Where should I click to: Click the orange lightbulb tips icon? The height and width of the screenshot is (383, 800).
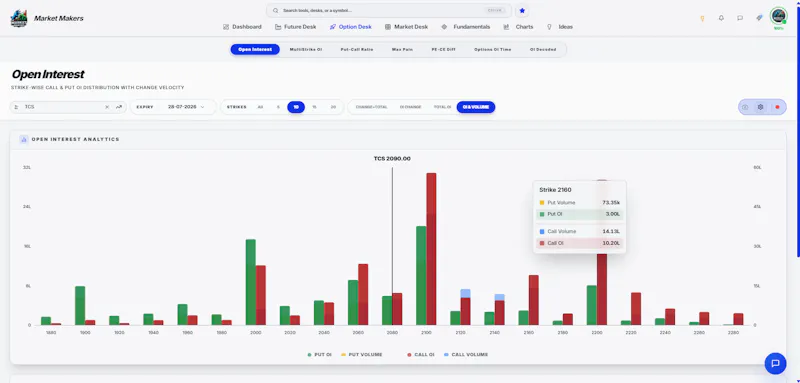[702, 18]
